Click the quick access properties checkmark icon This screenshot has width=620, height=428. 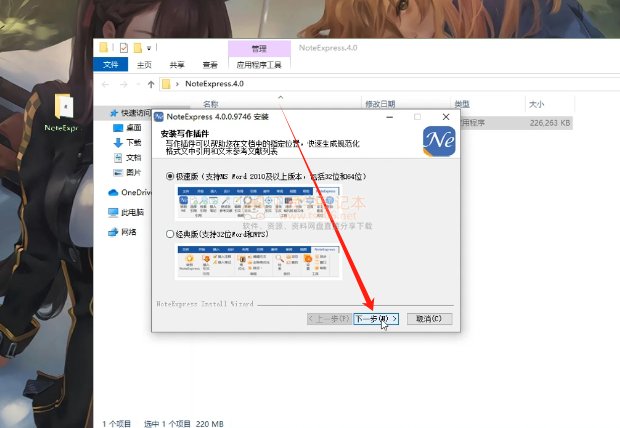(x=124, y=48)
